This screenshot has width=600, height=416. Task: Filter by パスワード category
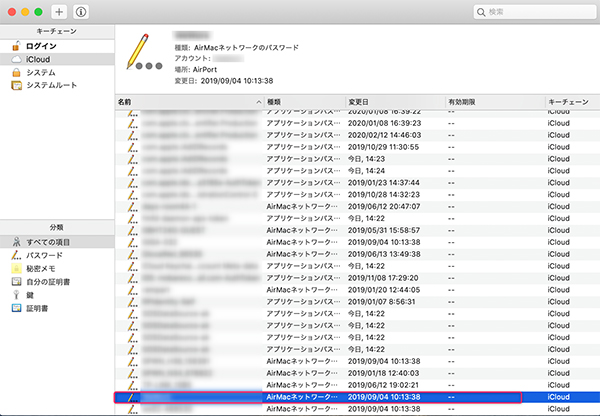pos(45,255)
